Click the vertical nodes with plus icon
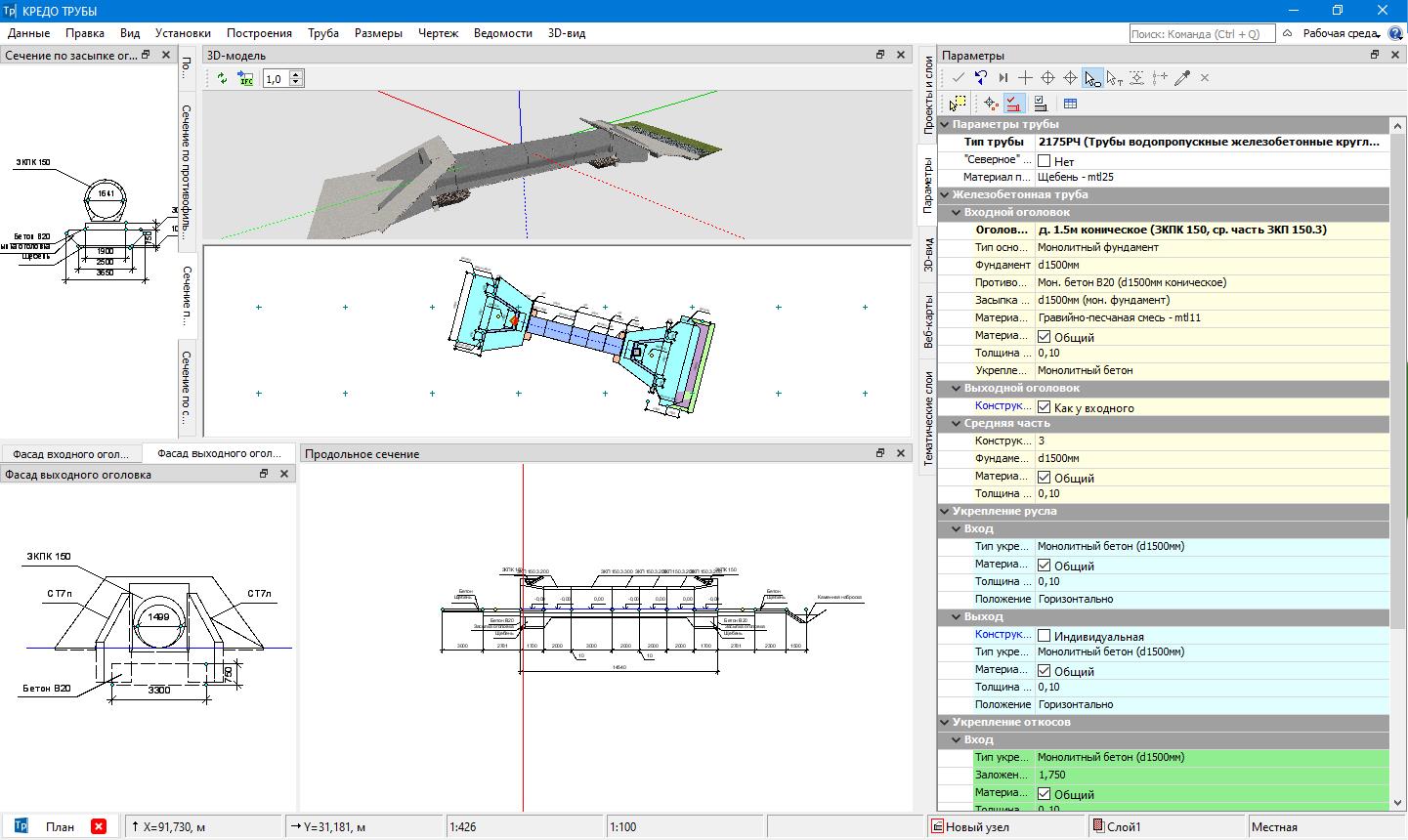Viewport: 1408px width, 840px height. tap(1160, 77)
